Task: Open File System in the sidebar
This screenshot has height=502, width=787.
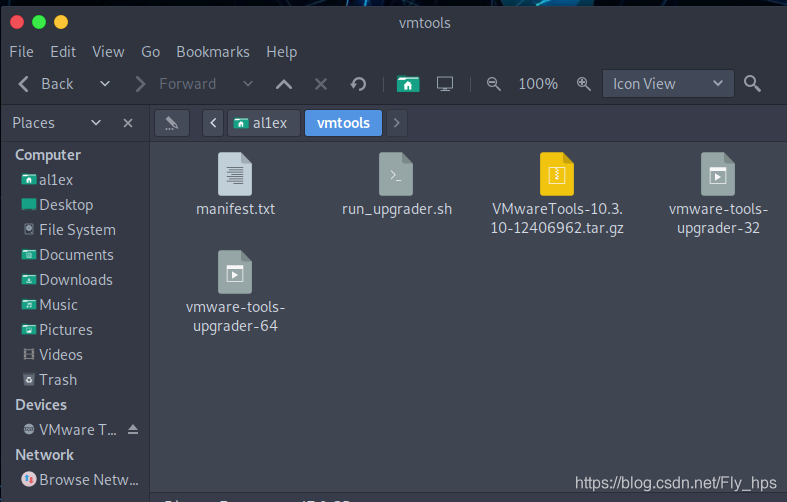Action: click(69, 230)
